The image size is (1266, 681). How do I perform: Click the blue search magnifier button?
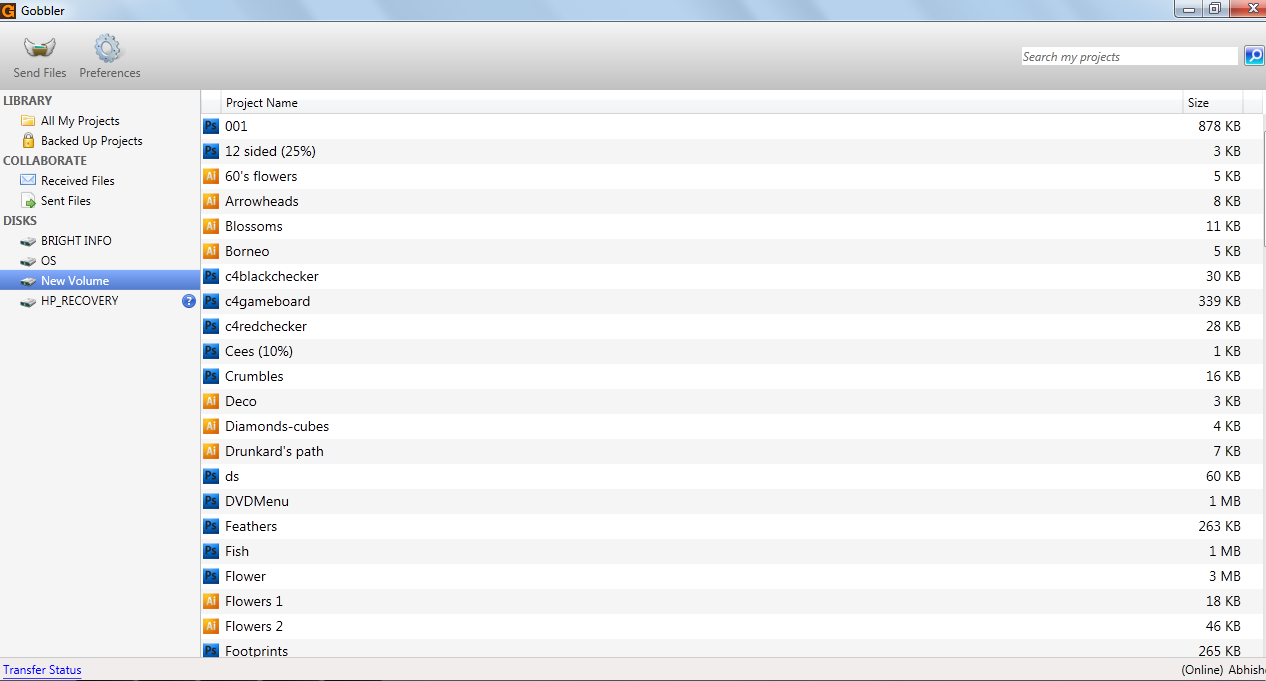pos(1254,56)
